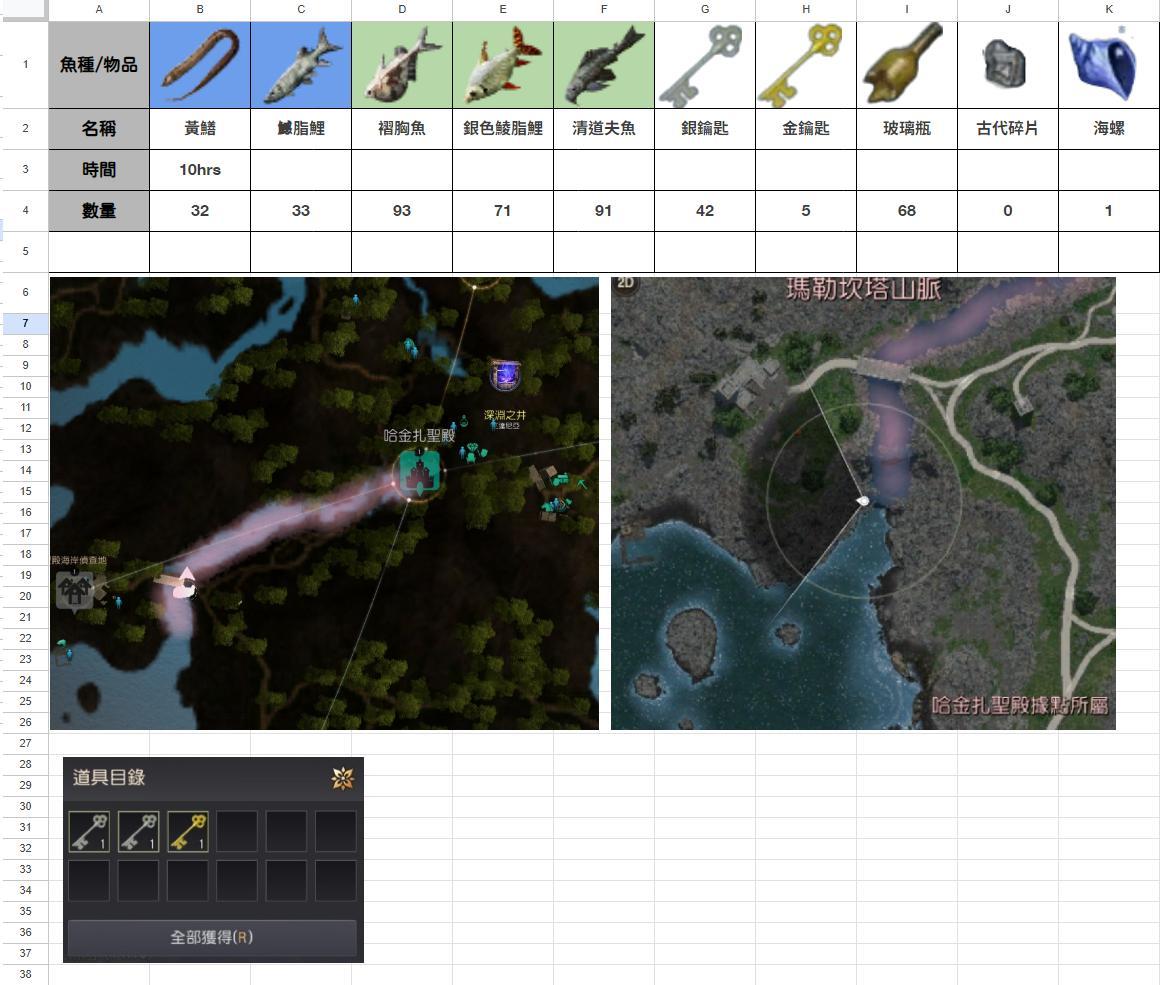The width and height of the screenshot is (1160, 985).
Task: Select the cell containing 10hrs
Action: (200, 170)
